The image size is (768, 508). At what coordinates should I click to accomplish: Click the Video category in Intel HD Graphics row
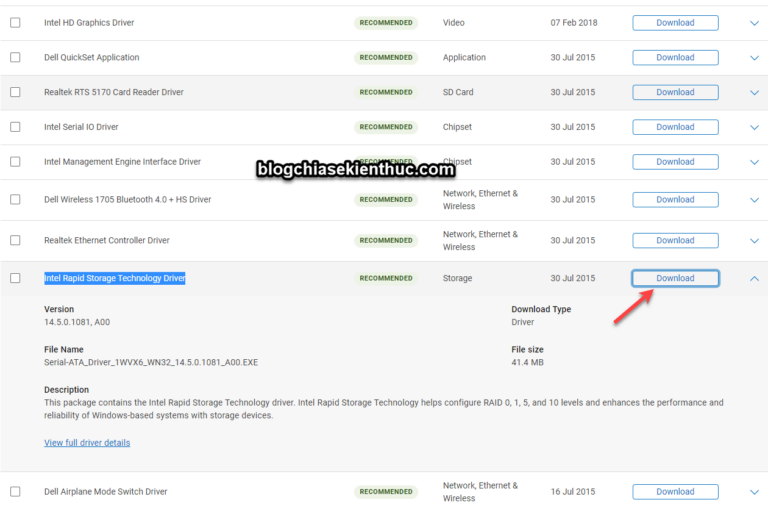point(454,23)
